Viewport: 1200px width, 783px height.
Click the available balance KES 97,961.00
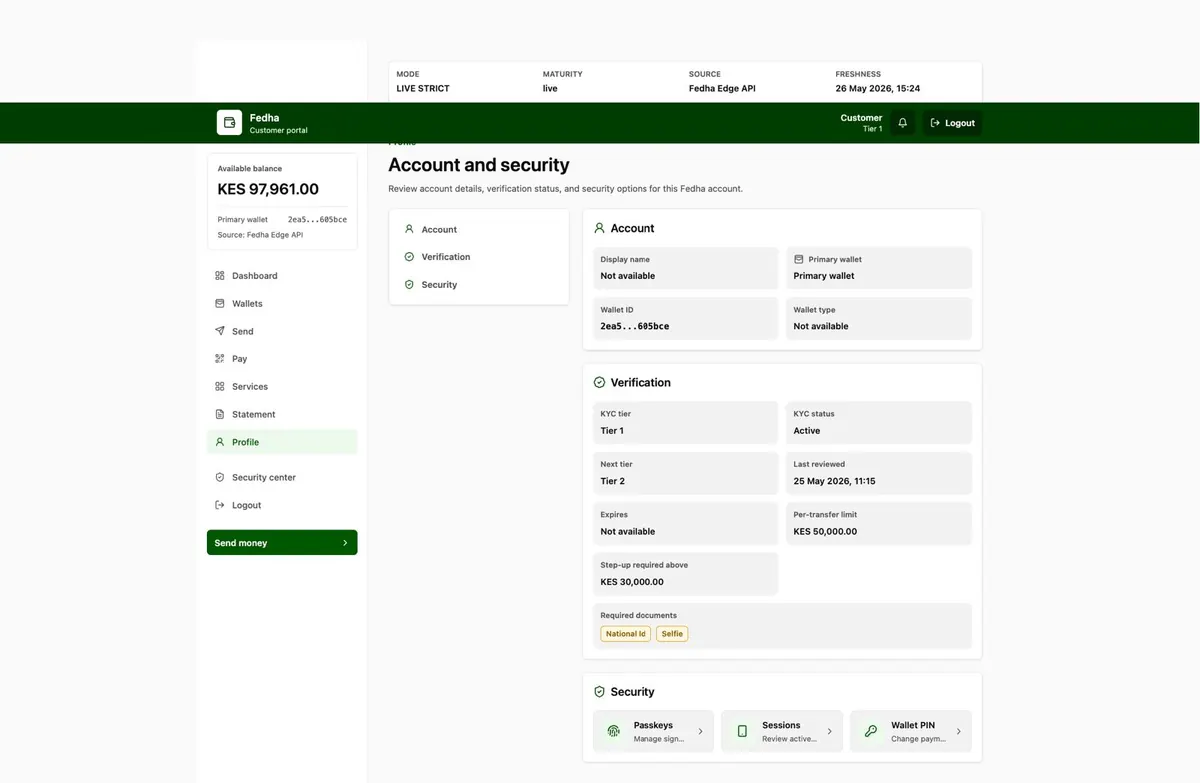click(x=268, y=189)
